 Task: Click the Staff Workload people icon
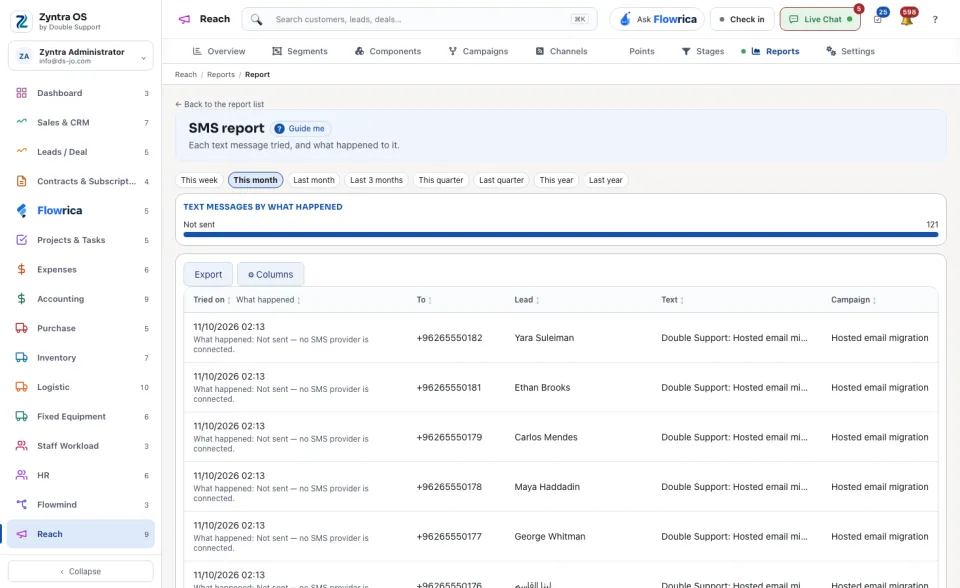tap(21, 446)
